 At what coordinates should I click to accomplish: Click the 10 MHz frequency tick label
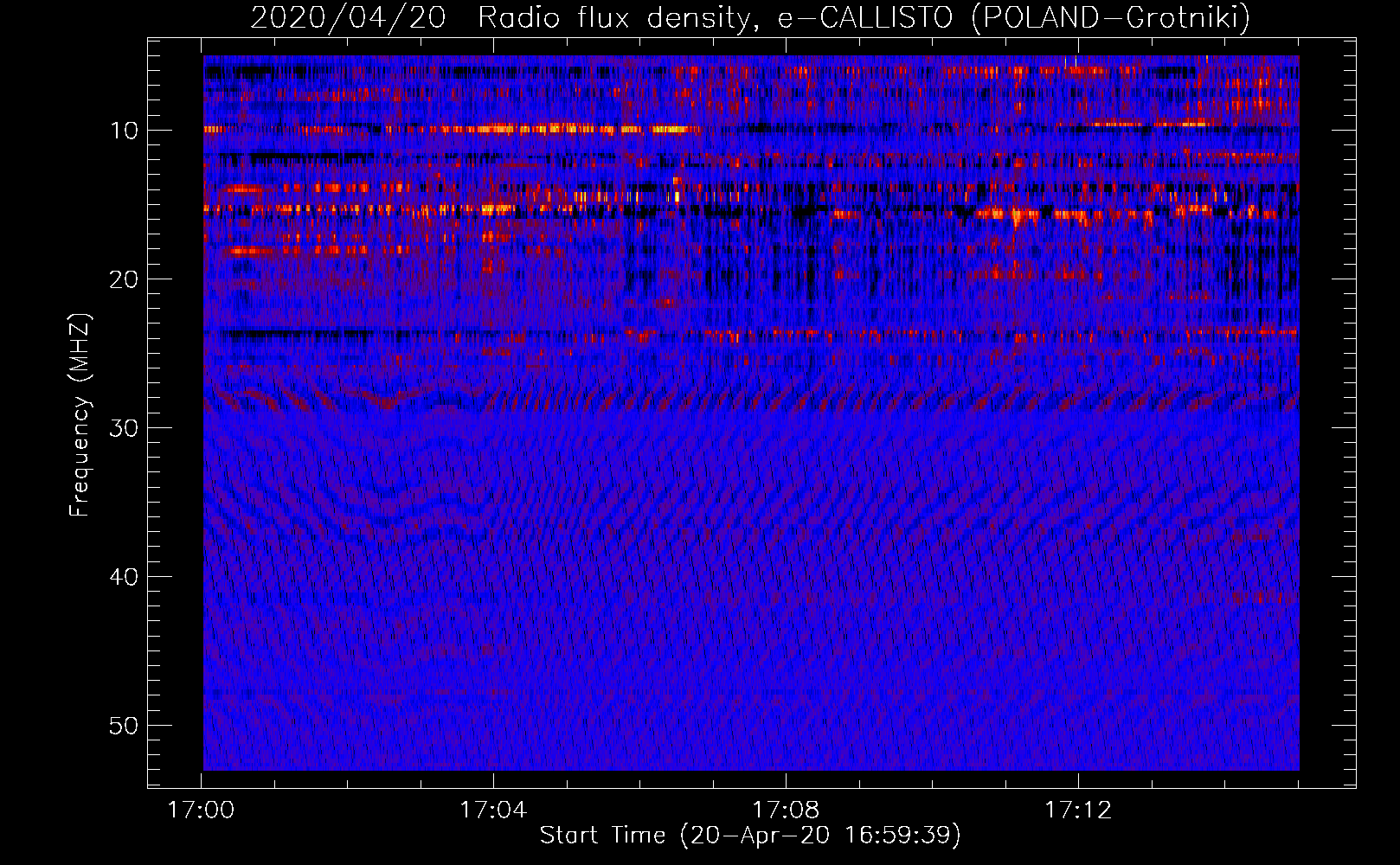coord(124,131)
